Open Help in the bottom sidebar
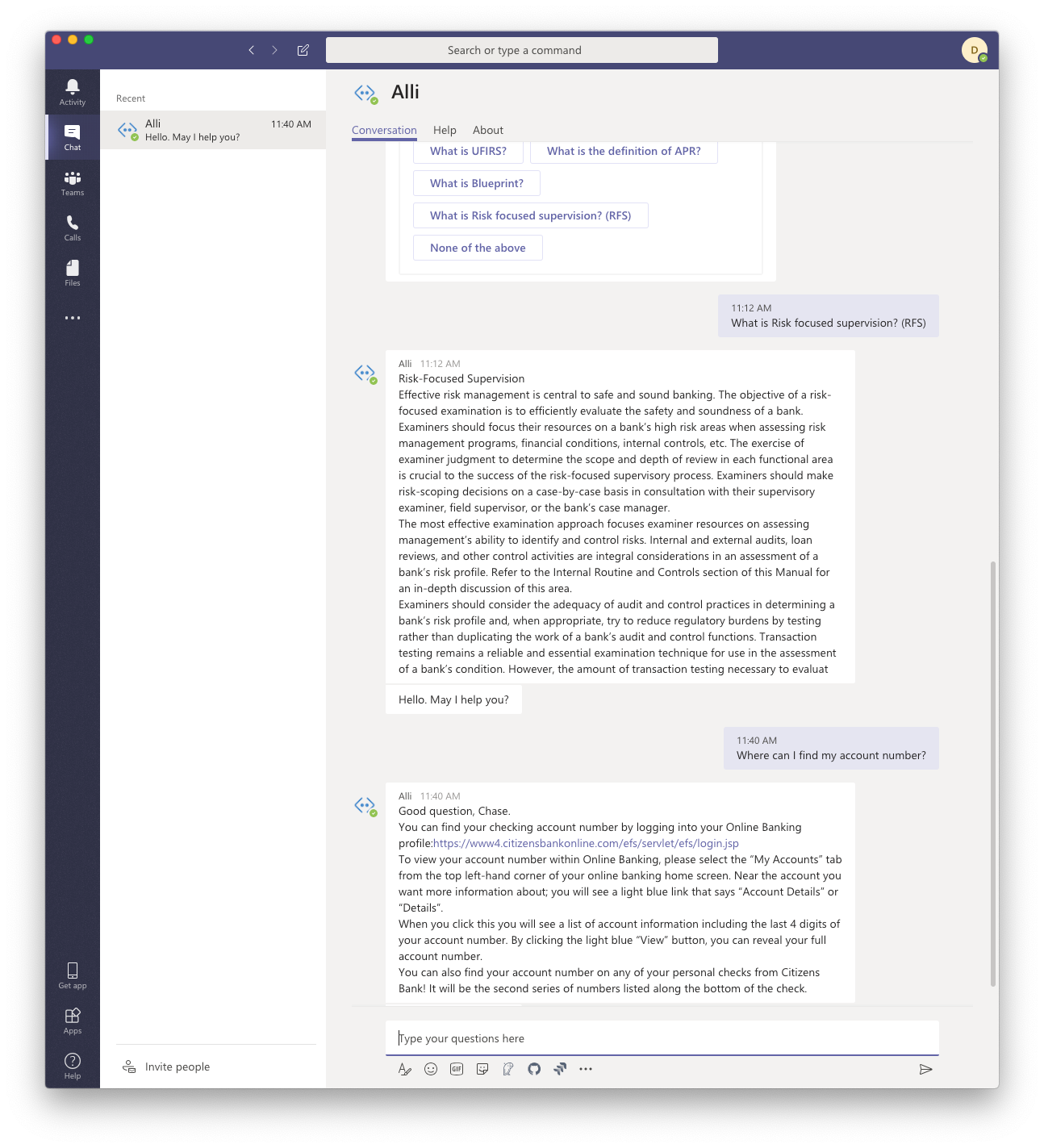 click(x=73, y=1065)
